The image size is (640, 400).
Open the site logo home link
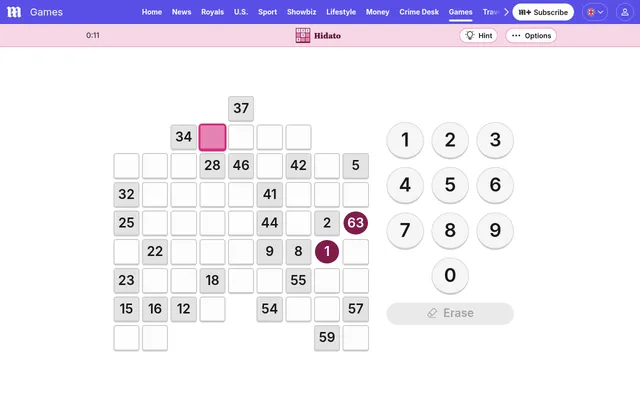pos(14,12)
